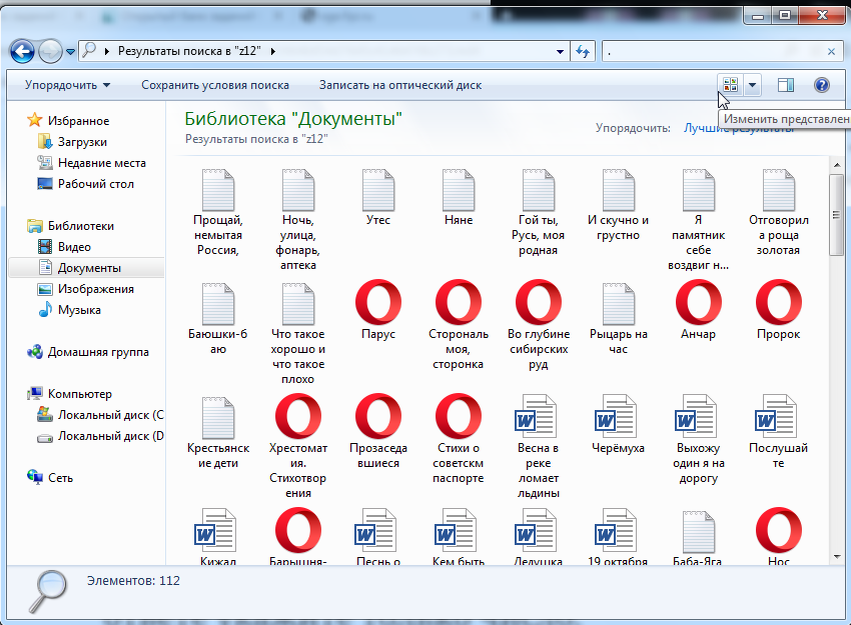Click the Forward navigation arrow
851x625 pixels.
[50, 52]
